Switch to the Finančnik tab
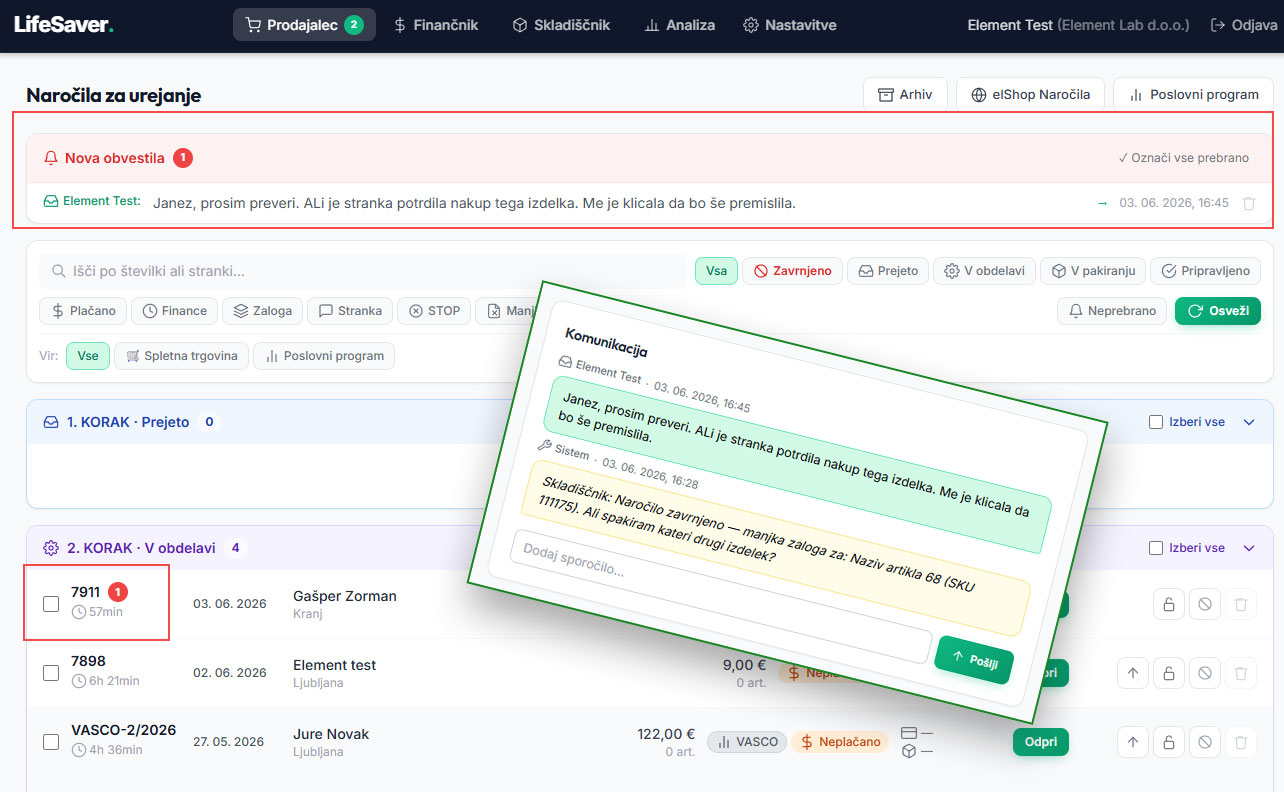The height and width of the screenshot is (792, 1284). click(x=436, y=25)
